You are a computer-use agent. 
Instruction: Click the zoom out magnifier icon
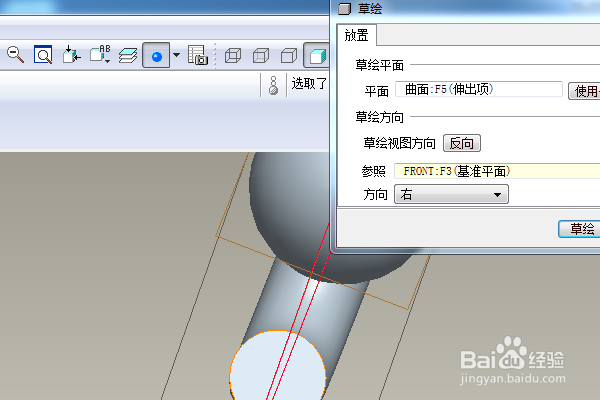(x=15, y=55)
